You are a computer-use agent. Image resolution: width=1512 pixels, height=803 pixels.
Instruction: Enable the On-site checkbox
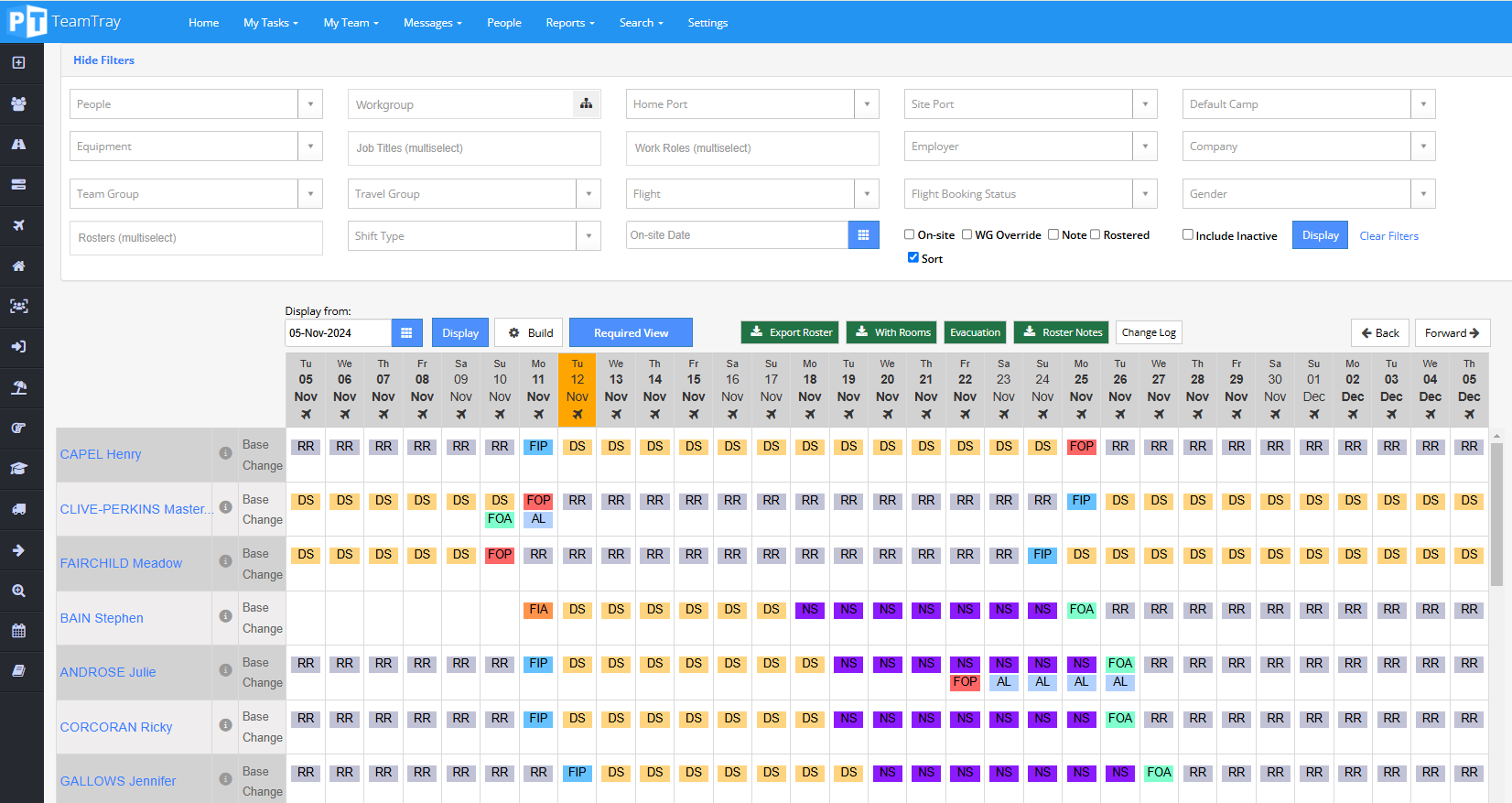point(910,234)
